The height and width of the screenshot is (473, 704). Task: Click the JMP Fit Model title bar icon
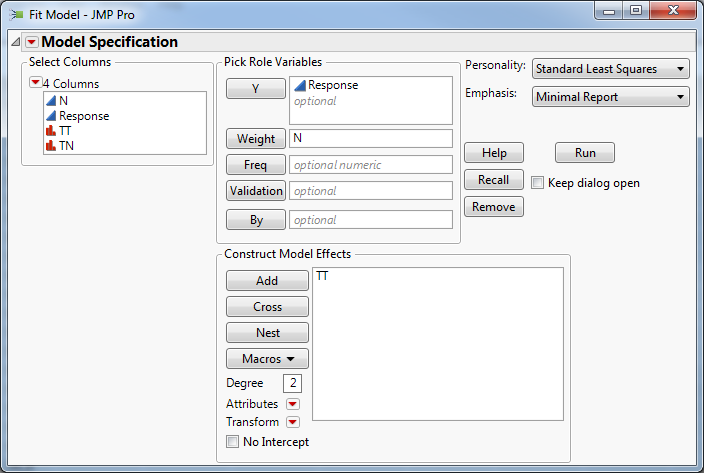click(16, 15)
